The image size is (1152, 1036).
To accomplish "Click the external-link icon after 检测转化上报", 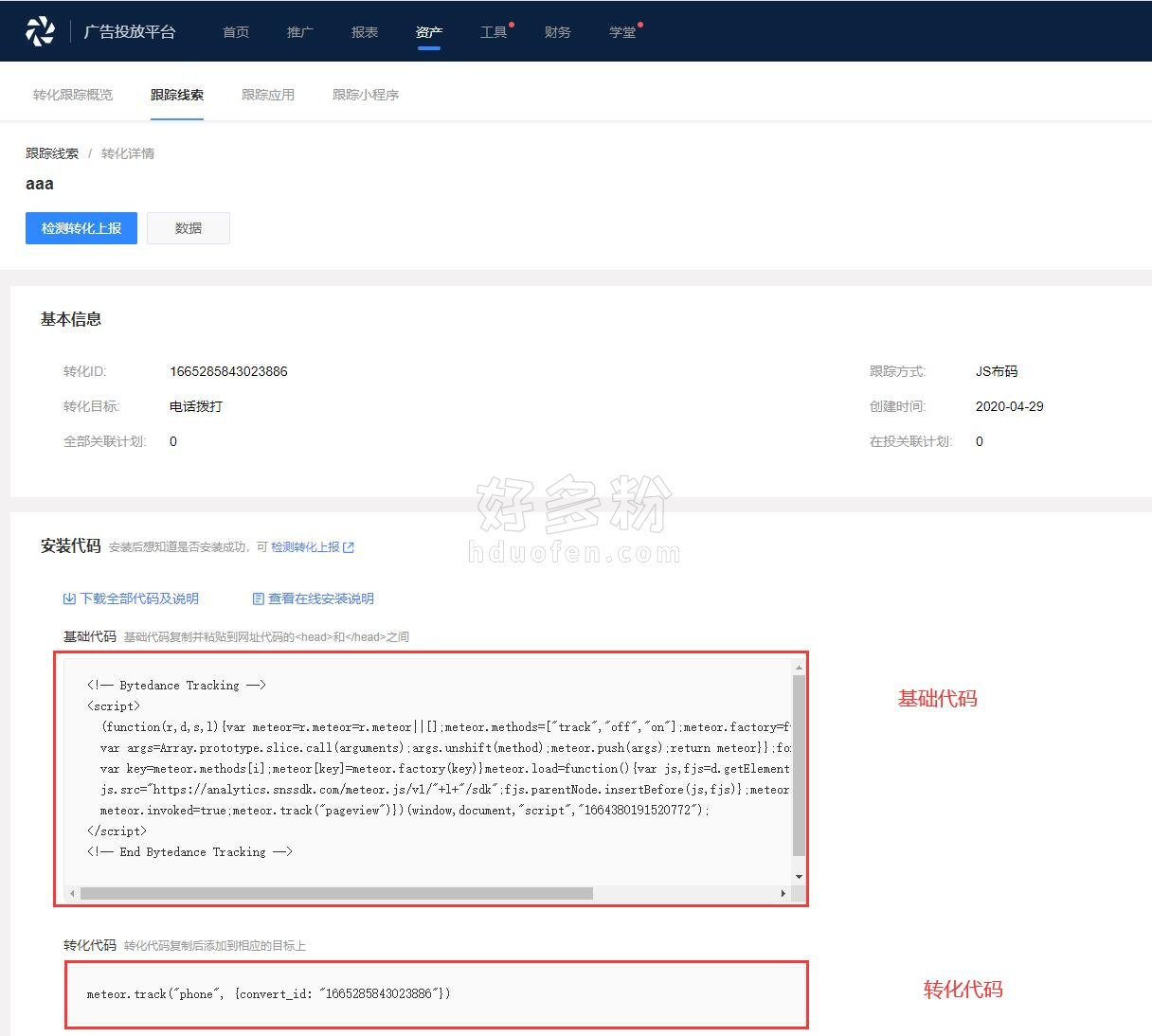I will pos(349,547).
